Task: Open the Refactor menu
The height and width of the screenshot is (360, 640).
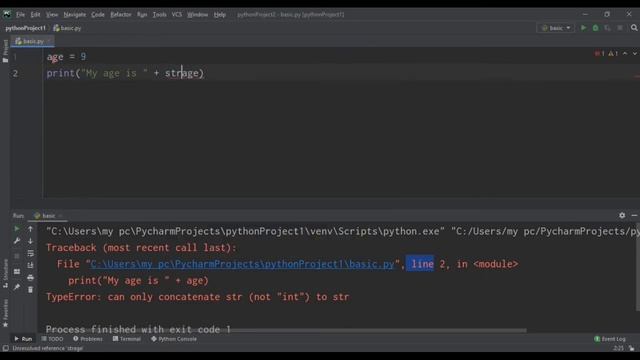Action: (121, 14)
